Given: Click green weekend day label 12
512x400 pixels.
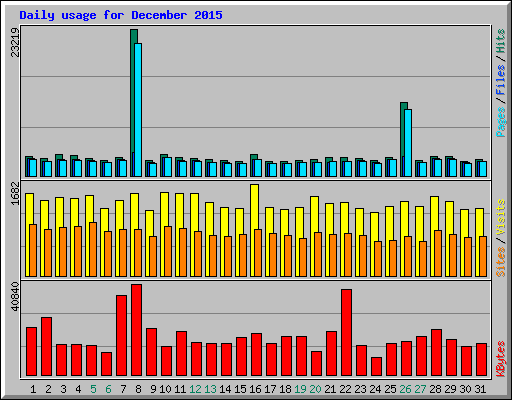Looking at the screenshot, I should point(195,389).
